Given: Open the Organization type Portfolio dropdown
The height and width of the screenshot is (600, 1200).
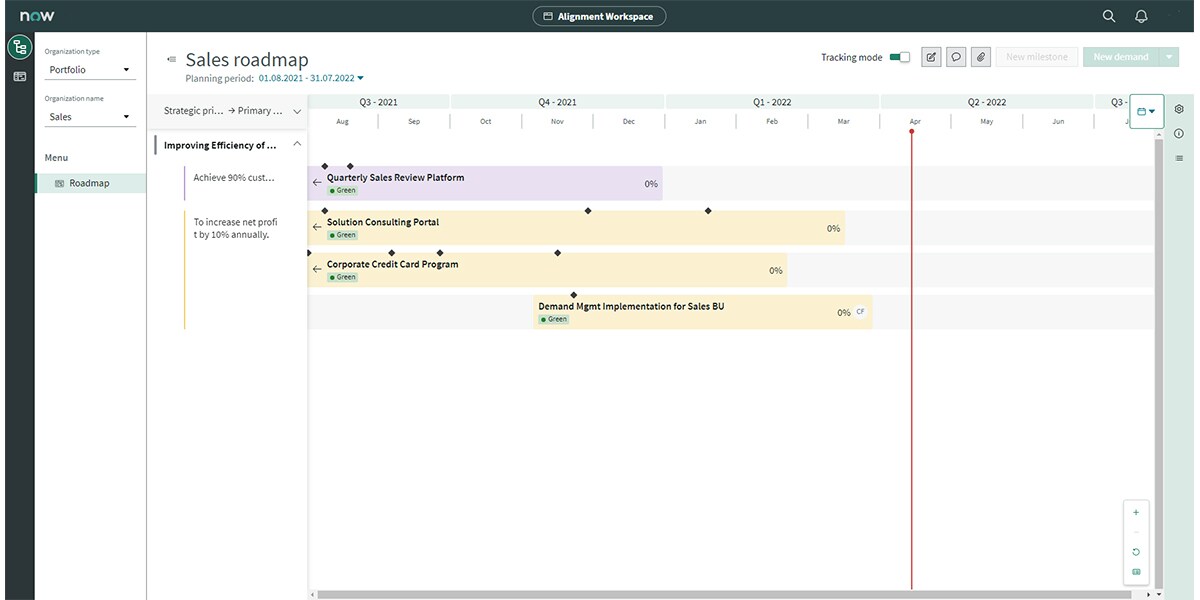Looking at the screenshot, I should (90, 70).
